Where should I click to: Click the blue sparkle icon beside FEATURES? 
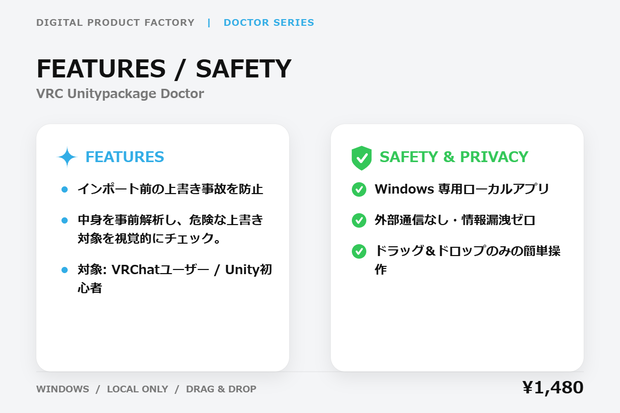67,157
